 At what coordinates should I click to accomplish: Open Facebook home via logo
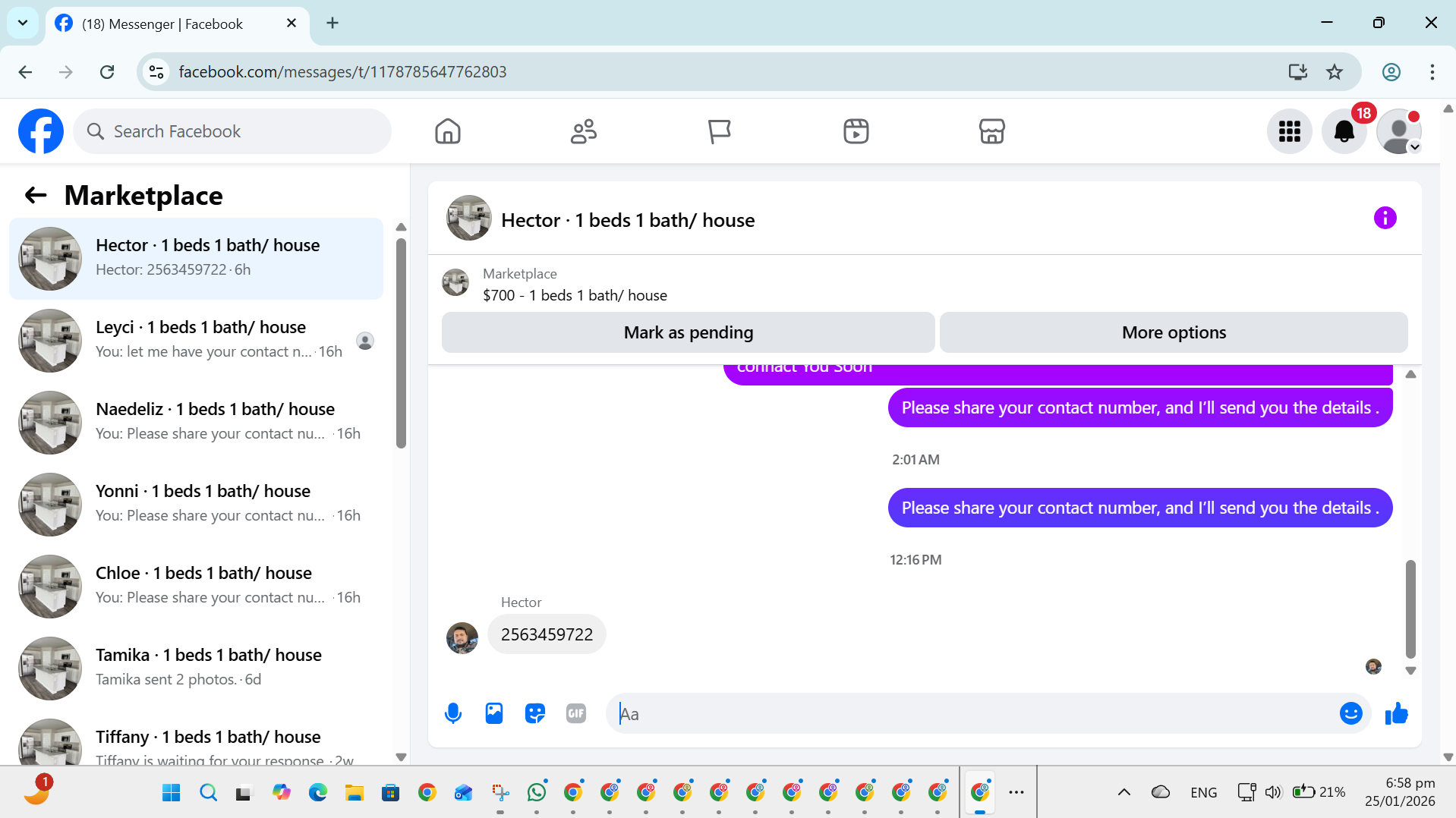(x=41, y=131)
